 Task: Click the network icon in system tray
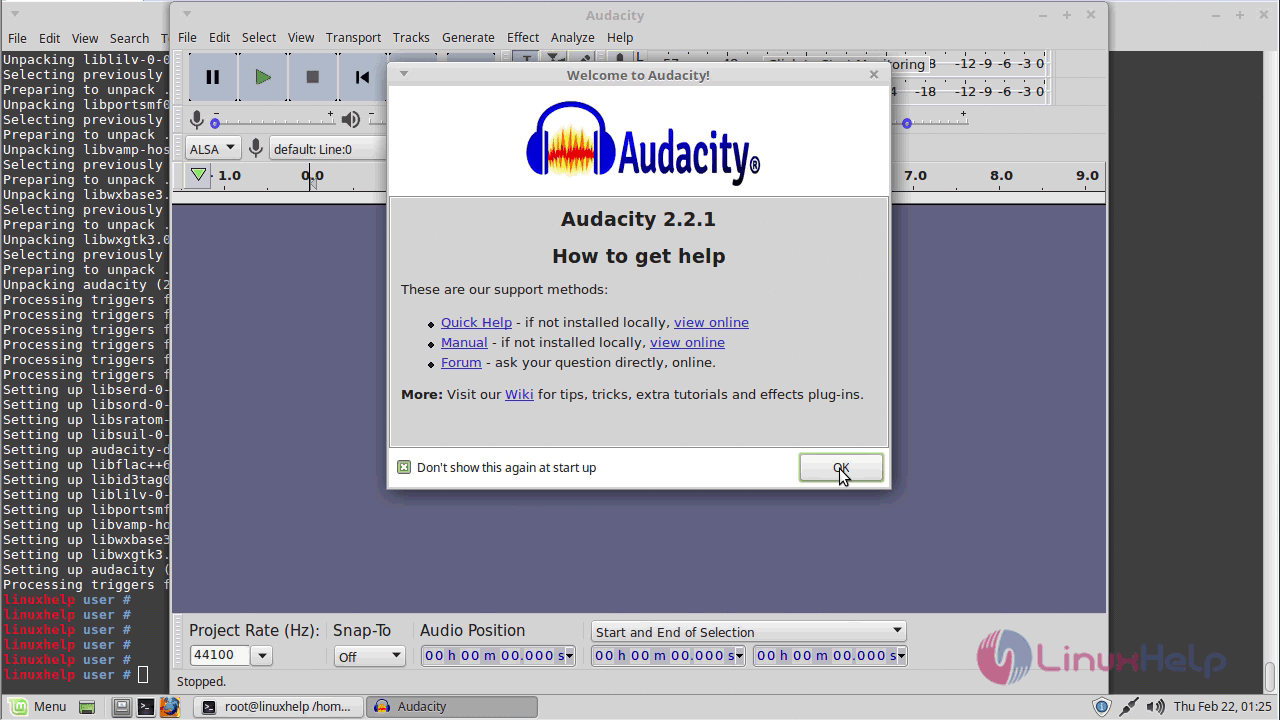(x=1128, y=707)
